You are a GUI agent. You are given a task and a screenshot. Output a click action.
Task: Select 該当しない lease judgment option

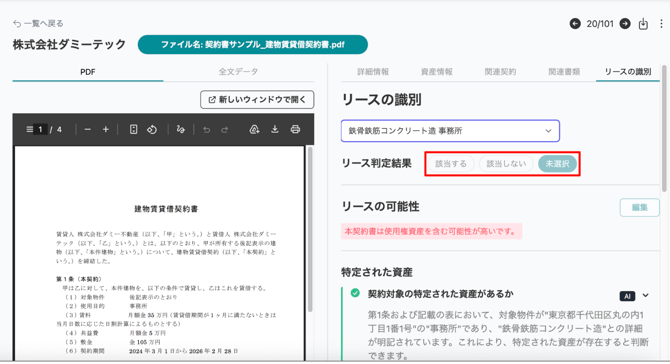[506, 164]
